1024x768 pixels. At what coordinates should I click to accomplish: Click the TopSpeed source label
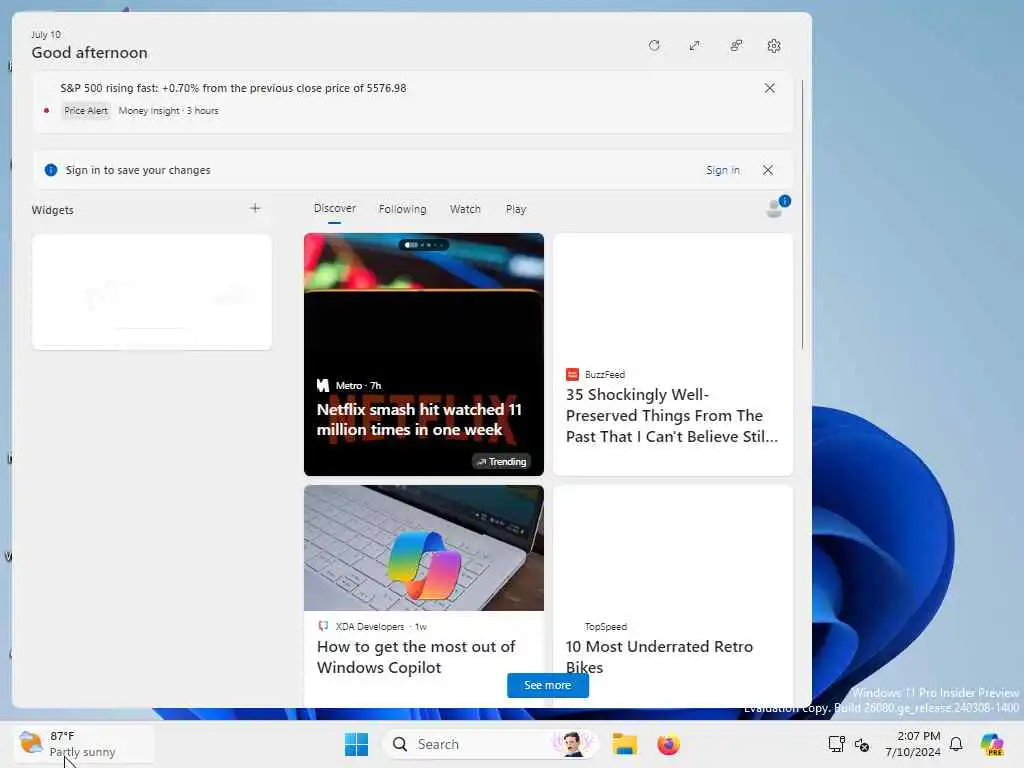click(x=605, y=626)
